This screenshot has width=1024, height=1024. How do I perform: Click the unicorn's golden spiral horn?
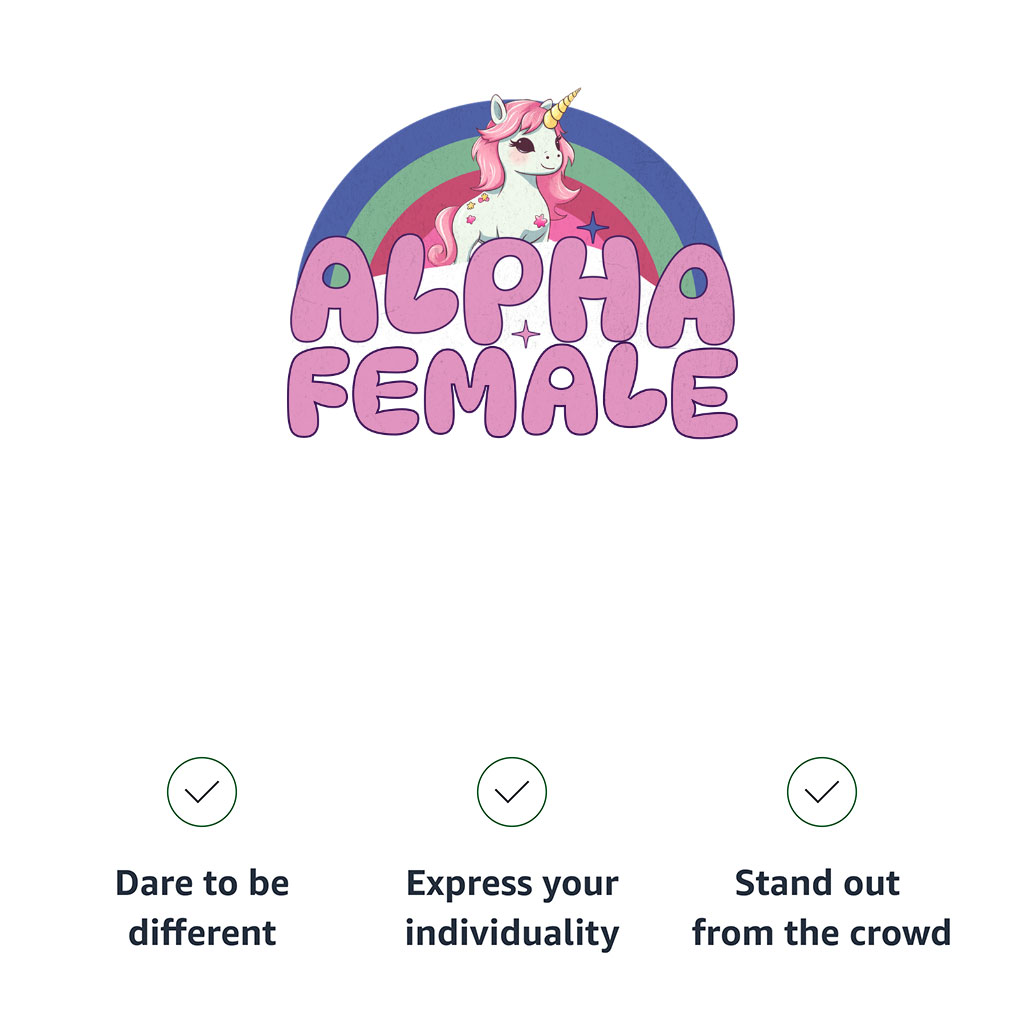(x=562, y=108)
